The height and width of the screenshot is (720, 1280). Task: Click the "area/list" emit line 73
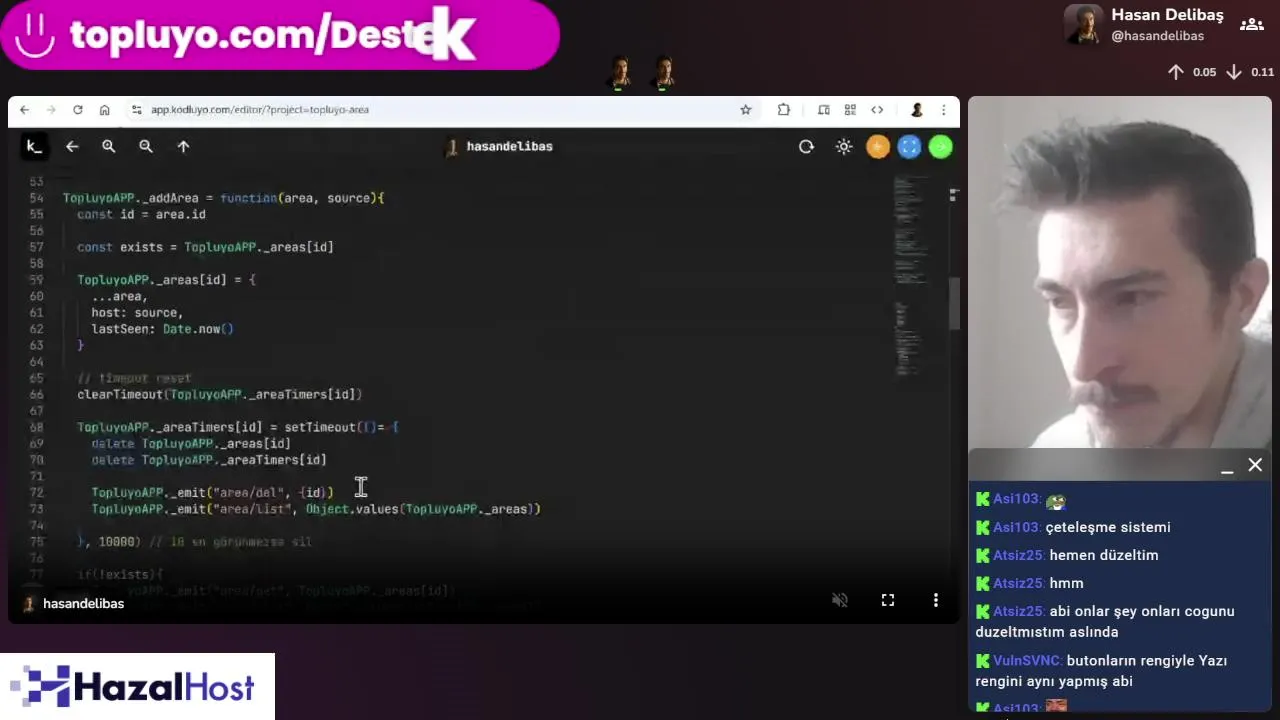316,509
